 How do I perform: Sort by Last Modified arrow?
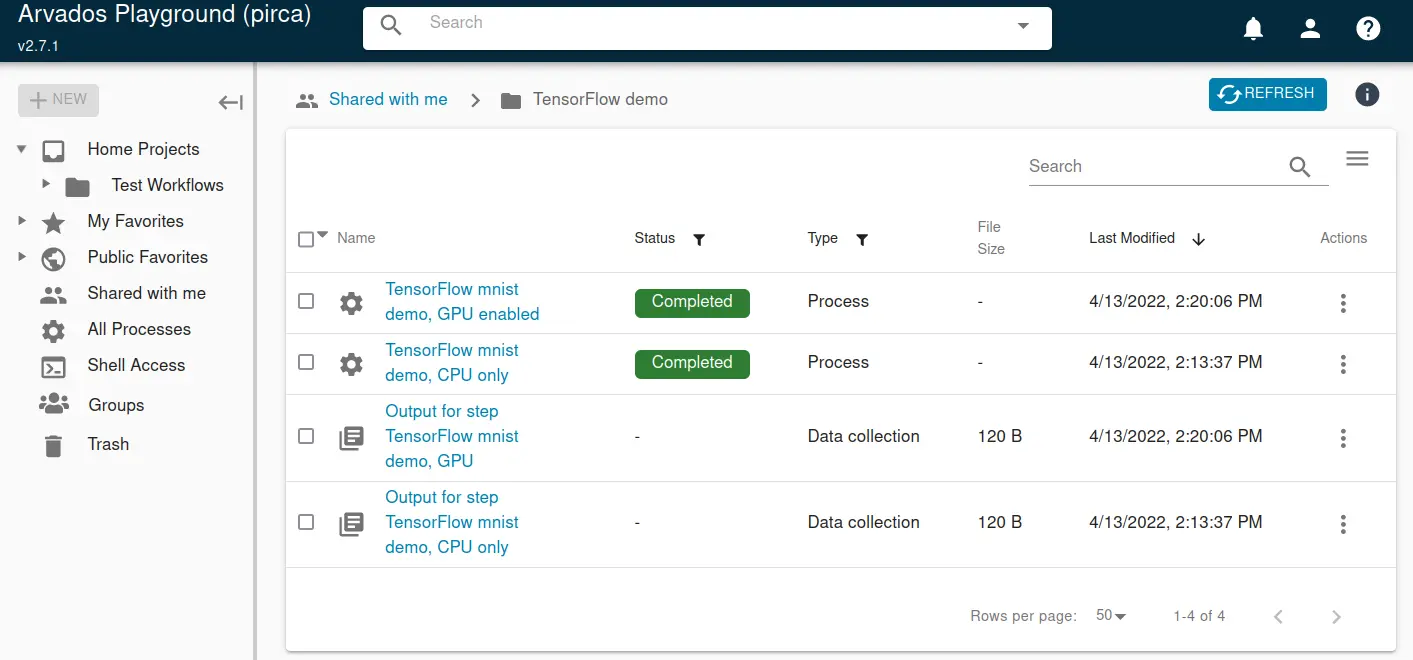1199,239
